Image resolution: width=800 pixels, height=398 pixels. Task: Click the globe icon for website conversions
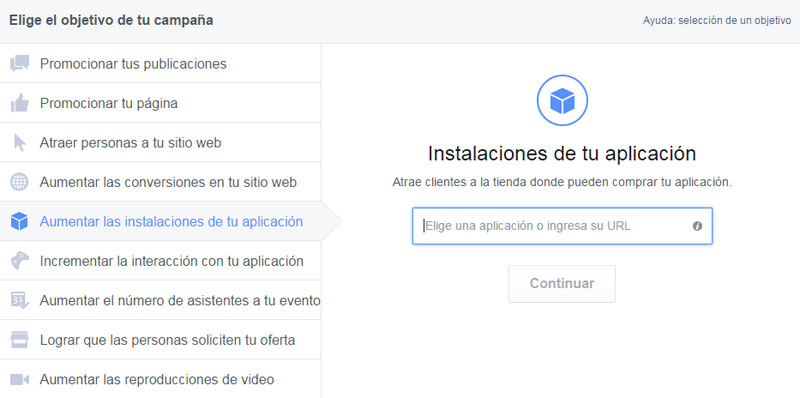(x=19, y=182)
